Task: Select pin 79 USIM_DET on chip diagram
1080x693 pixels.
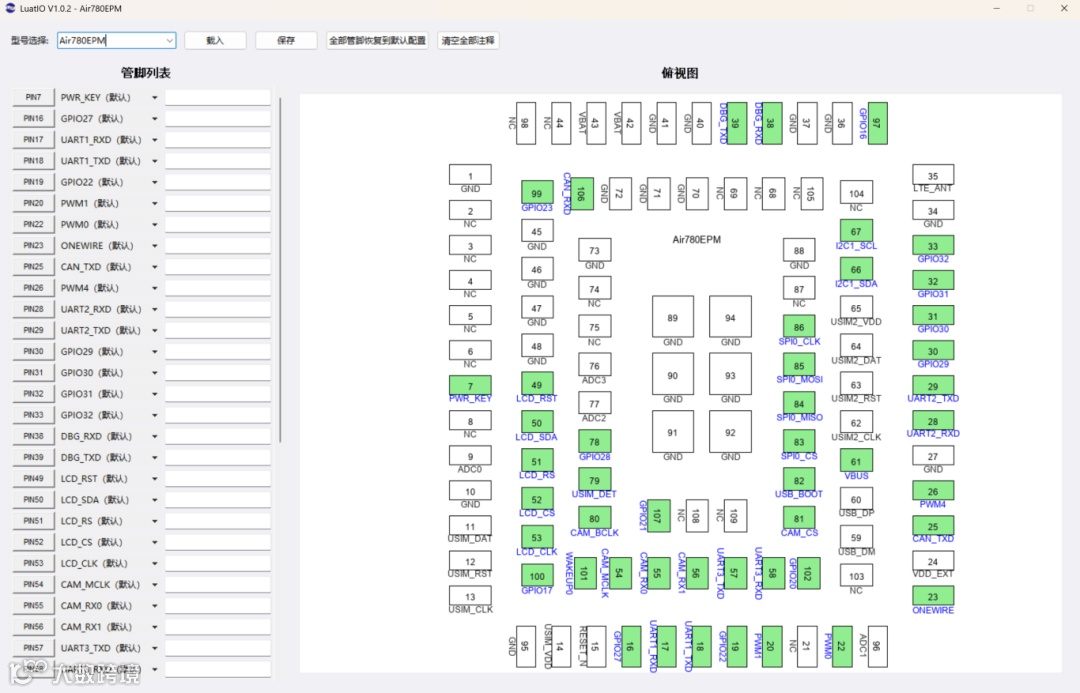Action: [594, 480]
